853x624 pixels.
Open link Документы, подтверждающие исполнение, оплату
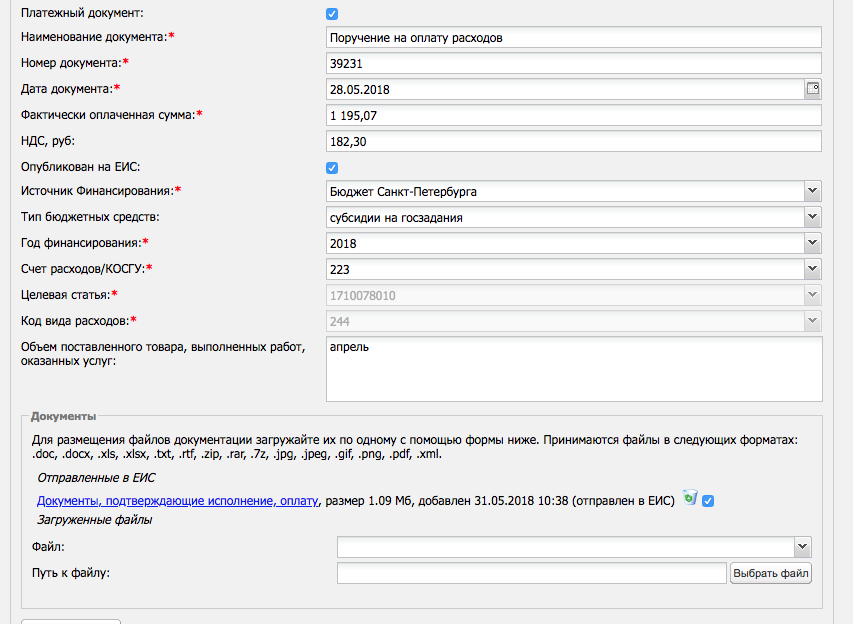pos(178,501)
